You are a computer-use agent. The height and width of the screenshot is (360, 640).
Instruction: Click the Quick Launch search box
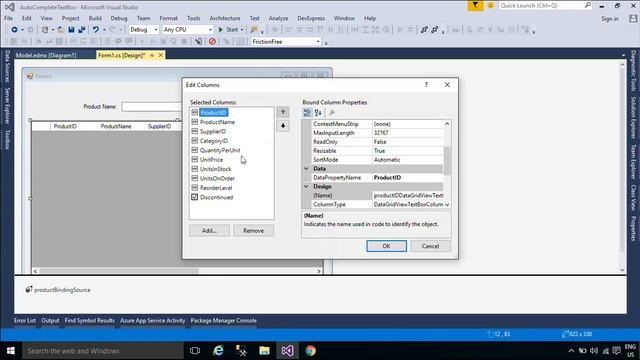coord(545,6)
